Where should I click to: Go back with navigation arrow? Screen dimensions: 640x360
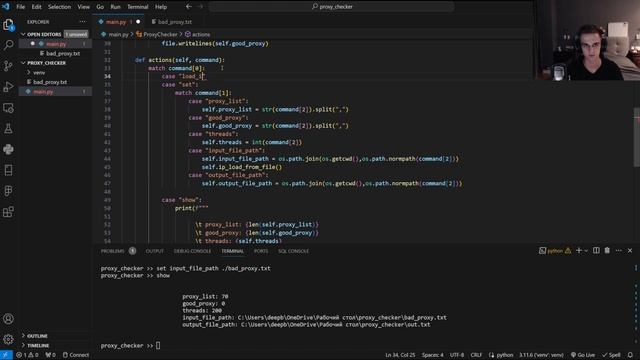[x=189, y=7]
